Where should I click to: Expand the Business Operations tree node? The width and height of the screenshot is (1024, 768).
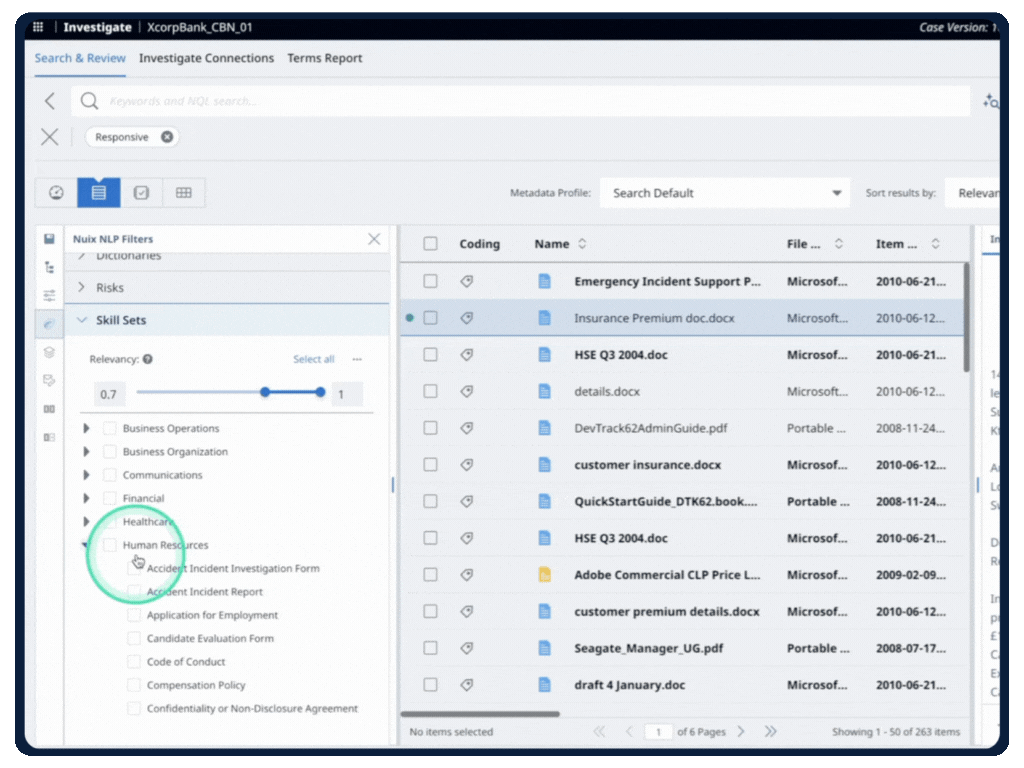[86, 428]
